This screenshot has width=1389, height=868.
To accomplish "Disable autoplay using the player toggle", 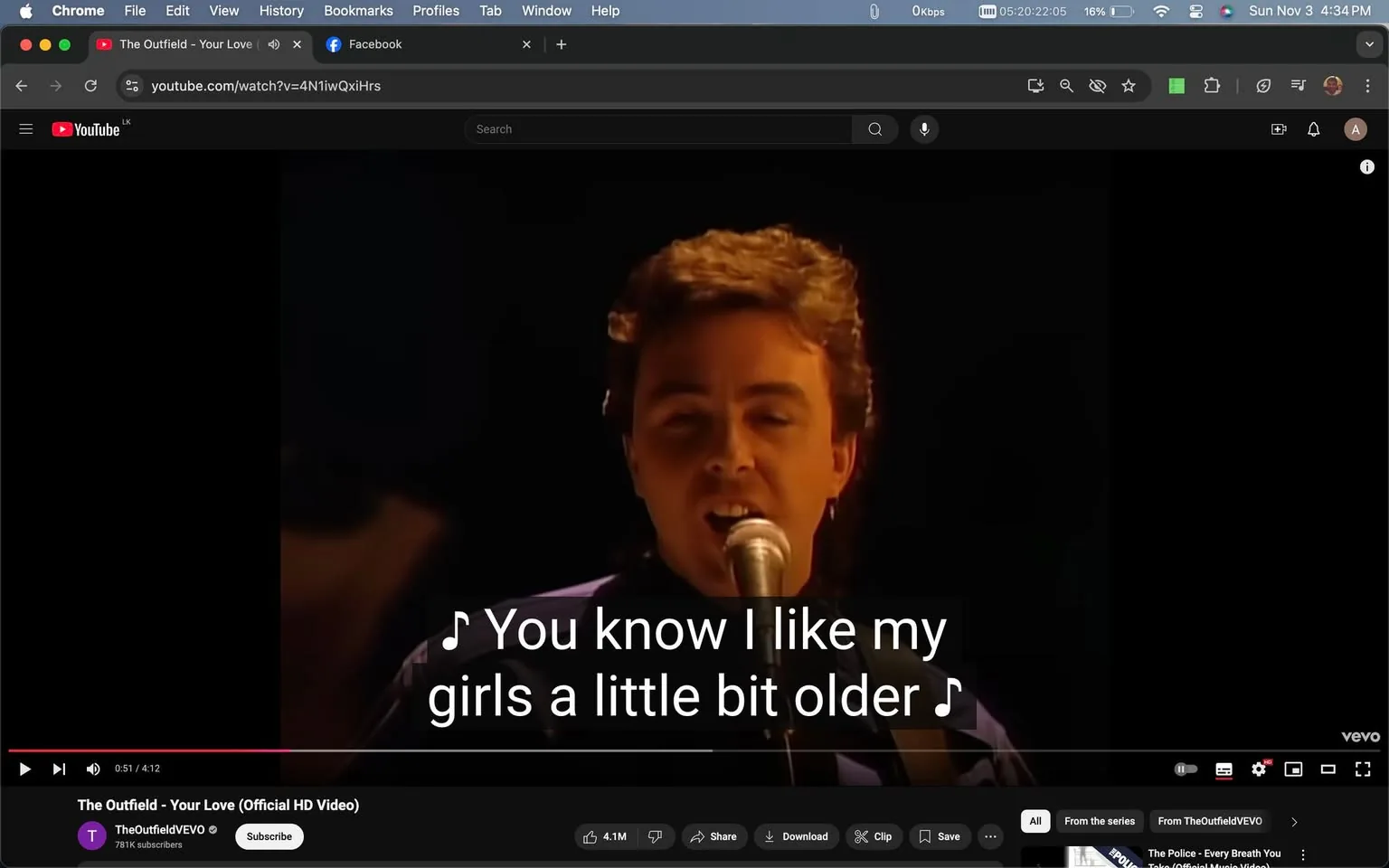I will coord(1185,769).
